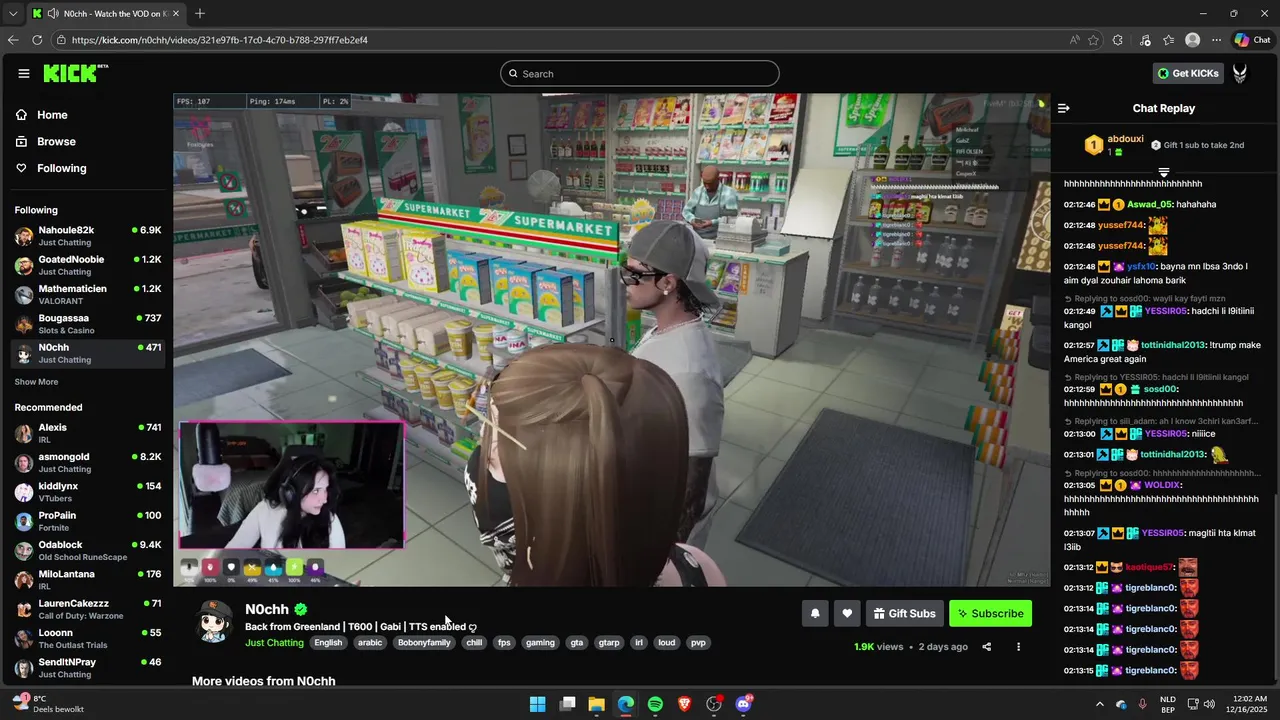Image resolution: width=1280 pixels, height=720 pixels.
Task: Open Looonn recommended channel
Action: (x=88, y=638)
